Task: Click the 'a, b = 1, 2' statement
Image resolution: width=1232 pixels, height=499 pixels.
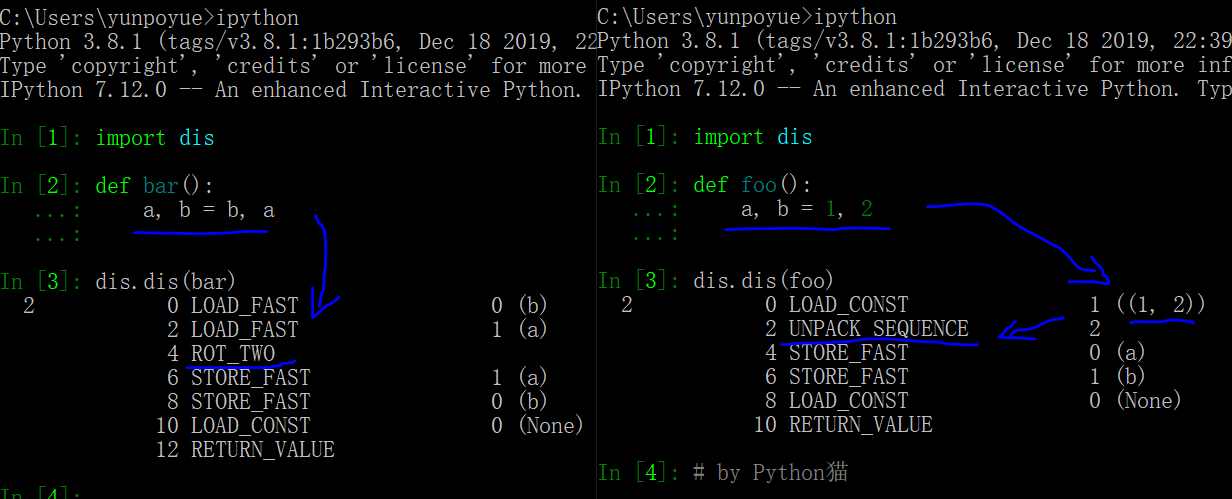Action: click(807, 209)
